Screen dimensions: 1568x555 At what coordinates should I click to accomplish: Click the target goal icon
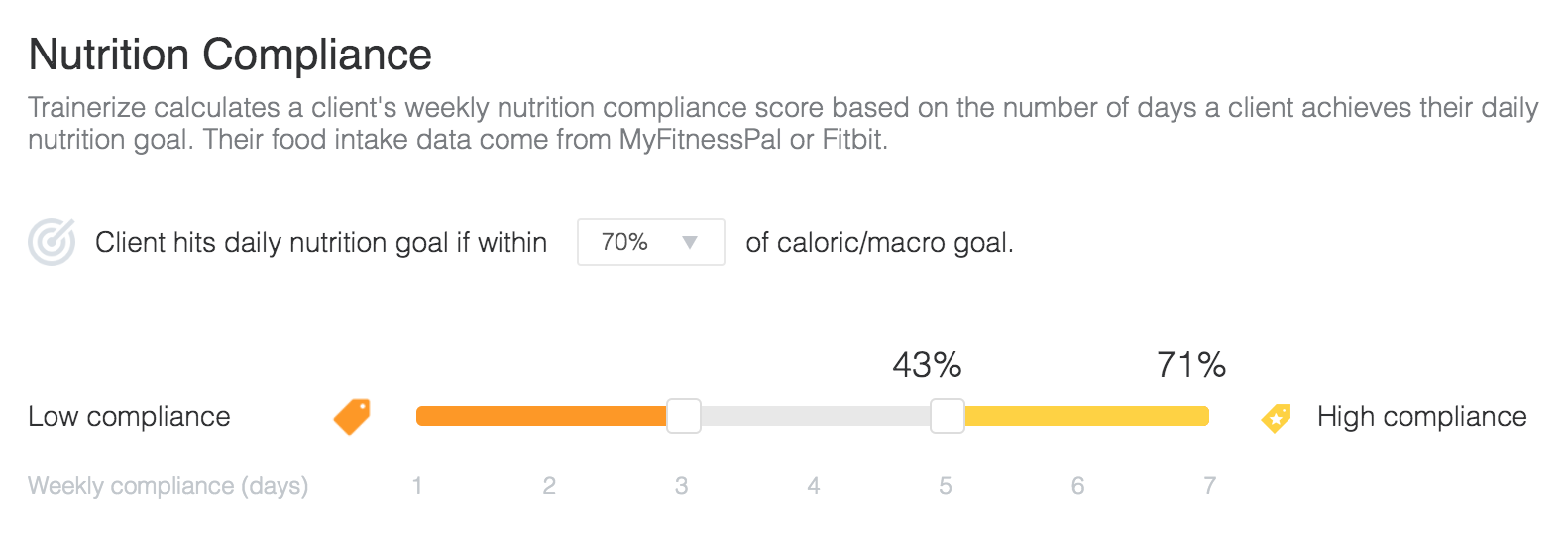[52, 242]
